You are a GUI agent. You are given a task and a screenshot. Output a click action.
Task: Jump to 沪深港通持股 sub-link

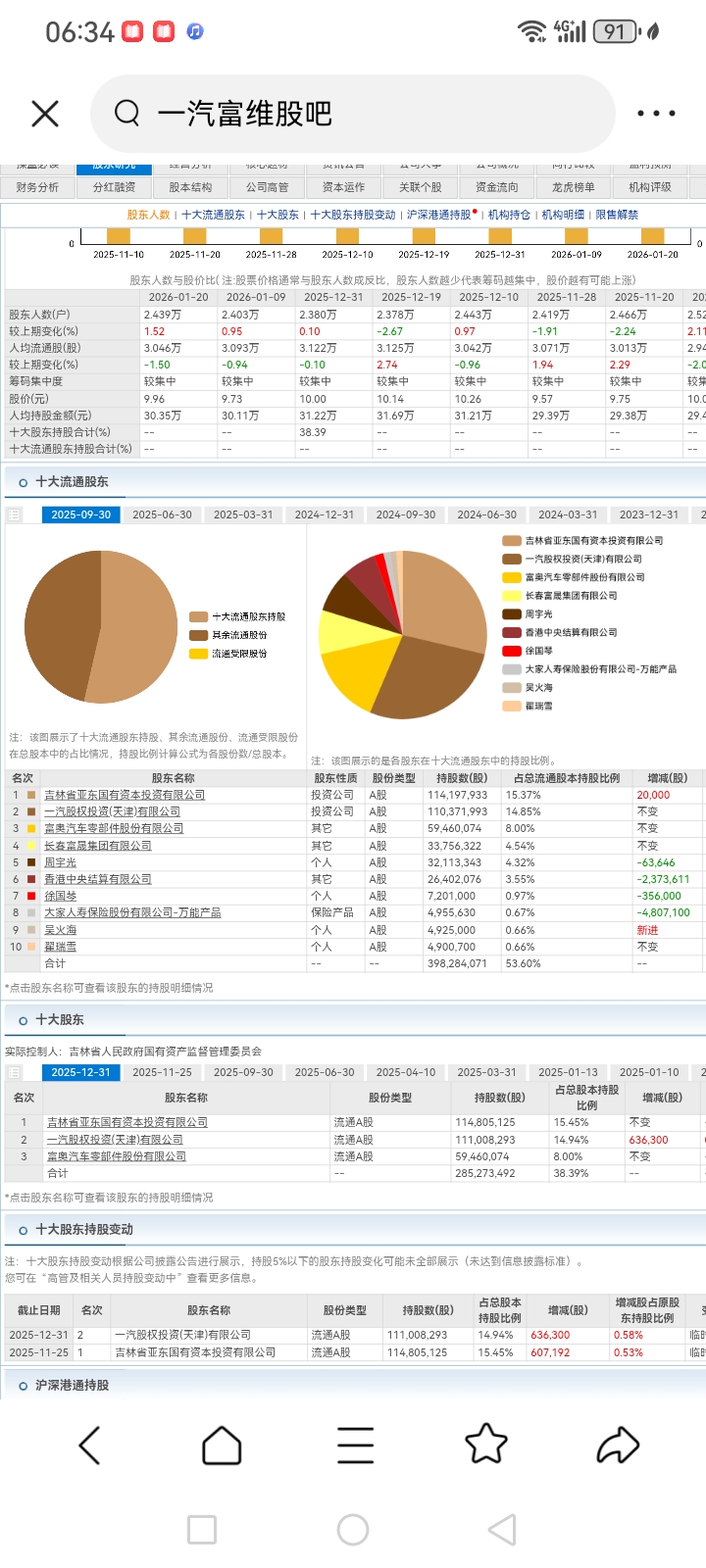439,215
